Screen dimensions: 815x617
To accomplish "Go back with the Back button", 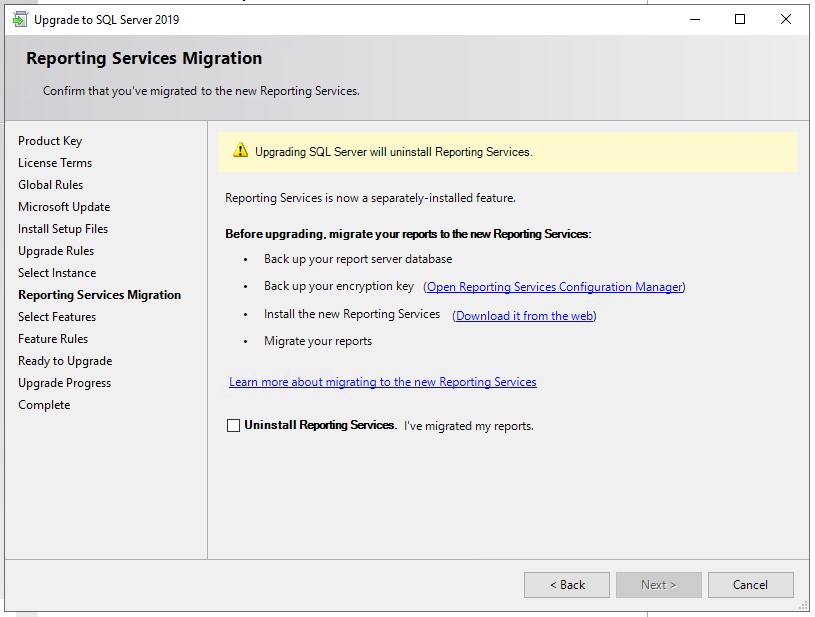I will point(567,585).
